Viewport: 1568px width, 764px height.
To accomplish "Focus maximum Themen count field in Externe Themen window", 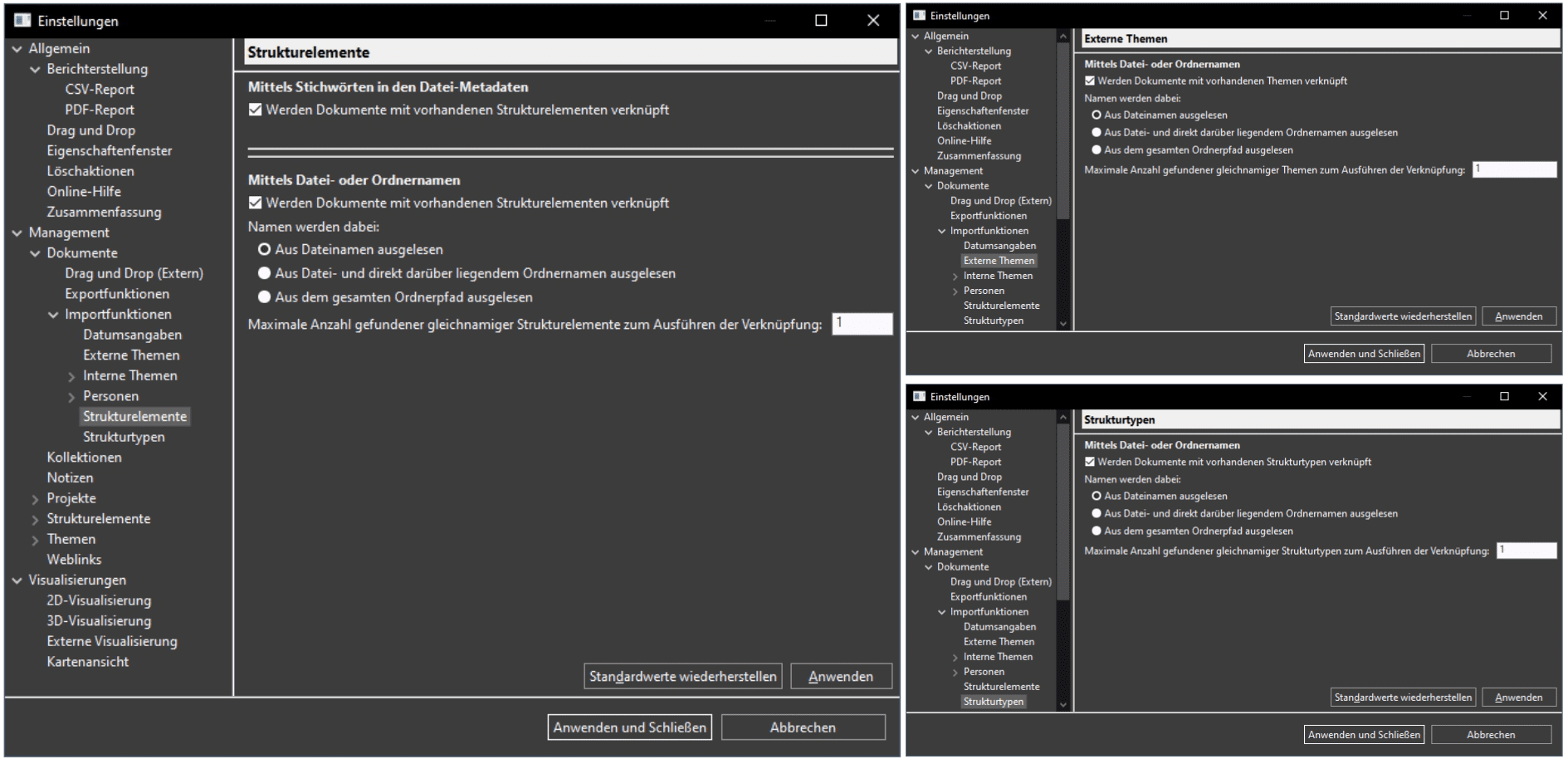I will [x=1515, y=169].
